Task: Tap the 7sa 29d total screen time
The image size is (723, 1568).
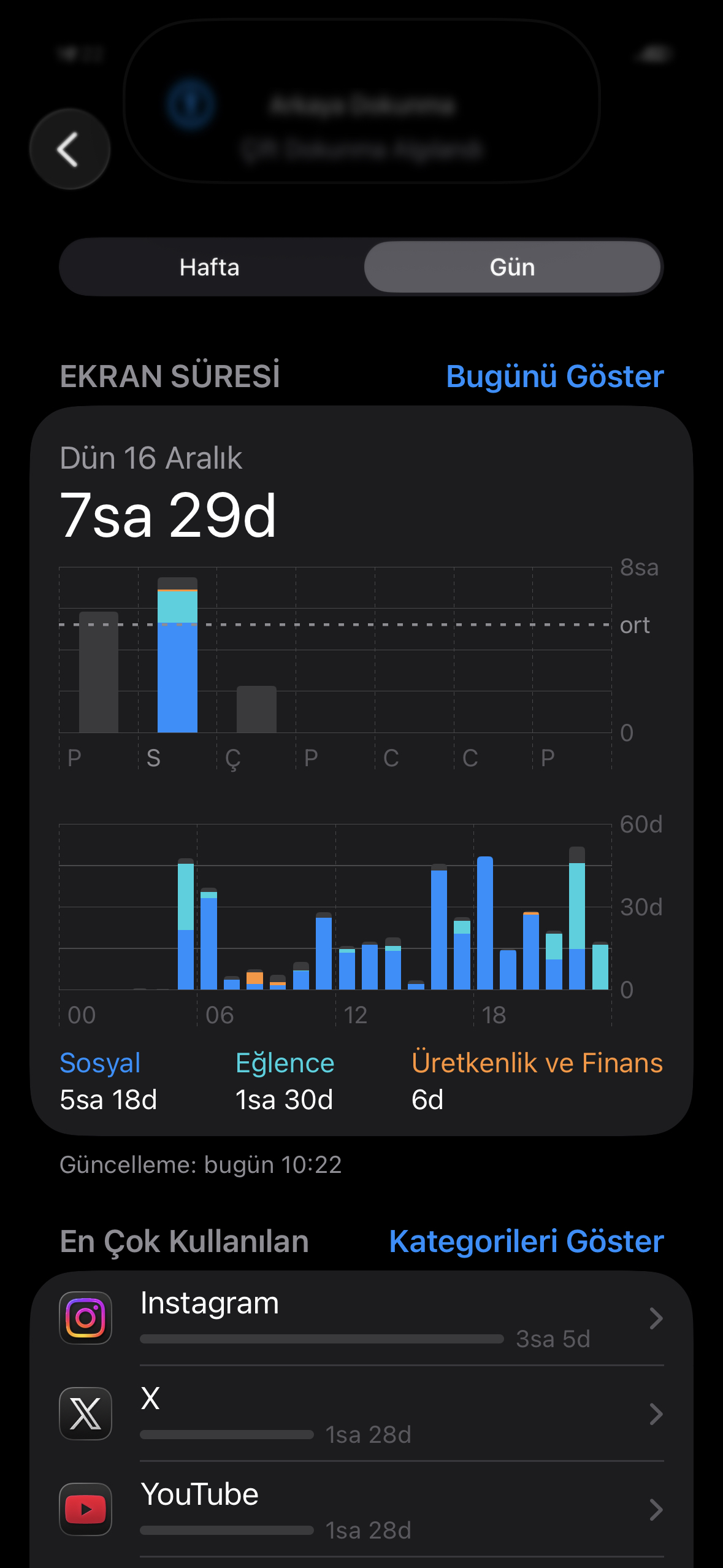Action: point(168,516)
